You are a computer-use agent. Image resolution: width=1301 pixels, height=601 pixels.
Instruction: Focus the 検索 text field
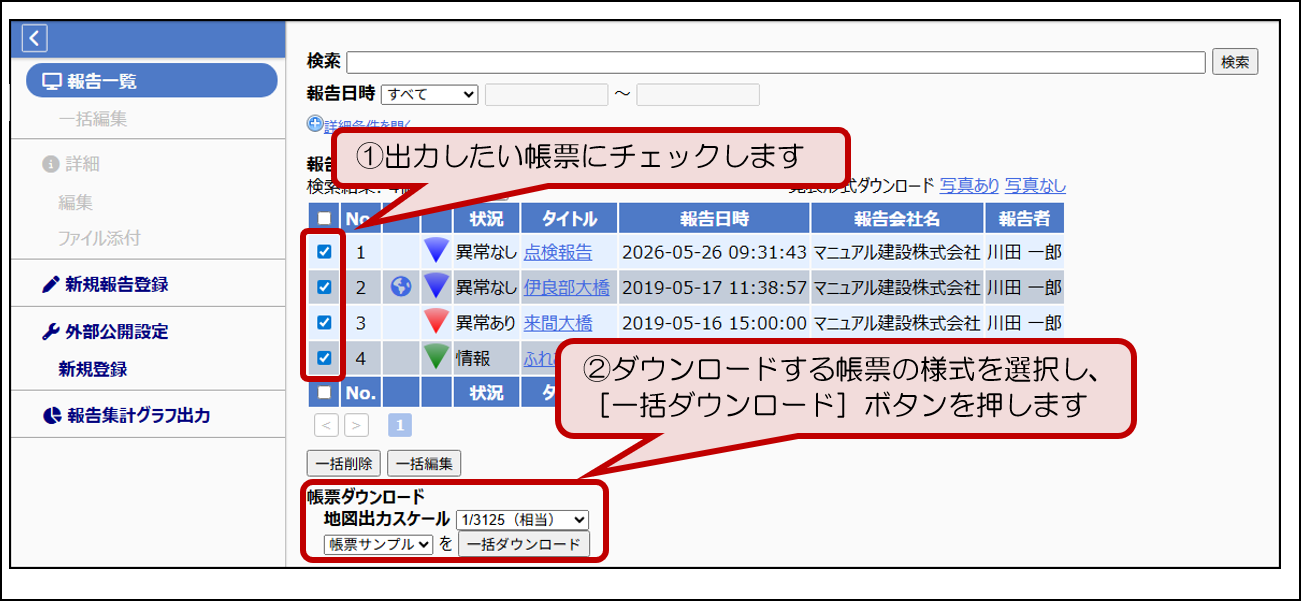[776, 62]
